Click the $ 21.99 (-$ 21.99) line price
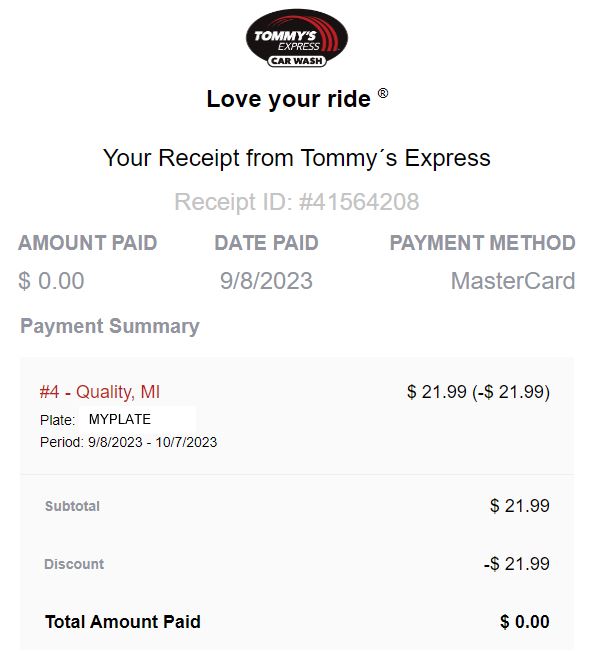 point(478,392)
